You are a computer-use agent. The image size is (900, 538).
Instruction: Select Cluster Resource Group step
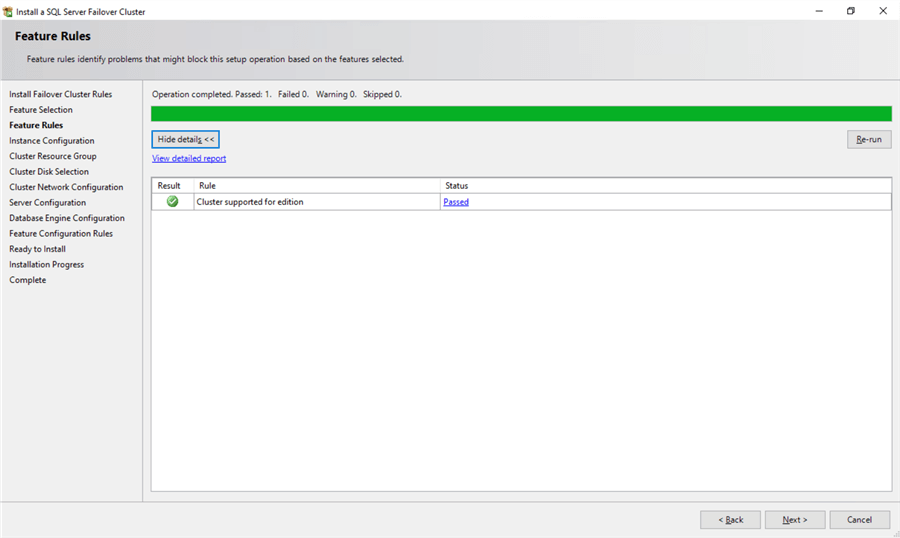click(x=53, y=156)
